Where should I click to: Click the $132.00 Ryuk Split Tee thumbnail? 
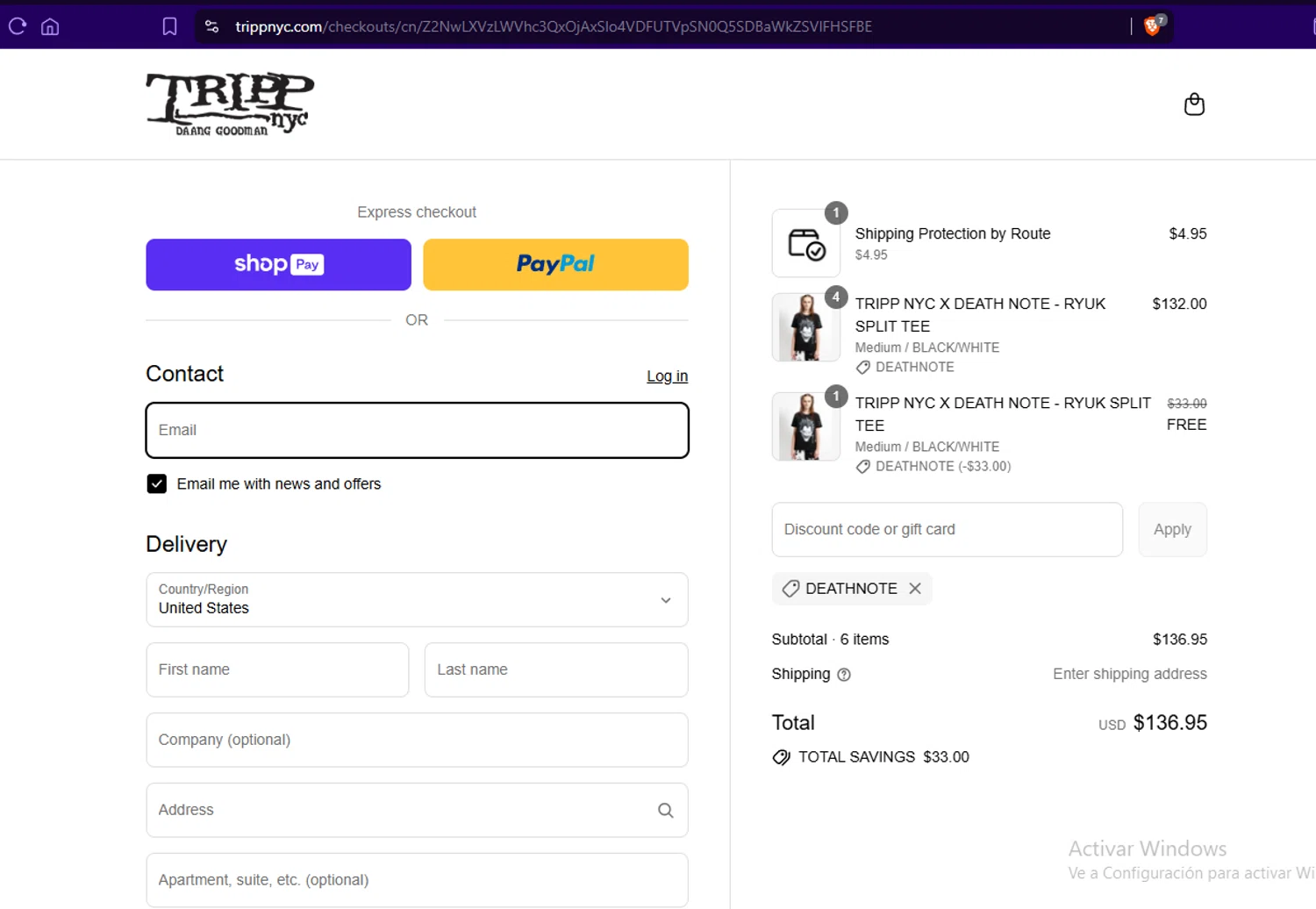point(806,327)
